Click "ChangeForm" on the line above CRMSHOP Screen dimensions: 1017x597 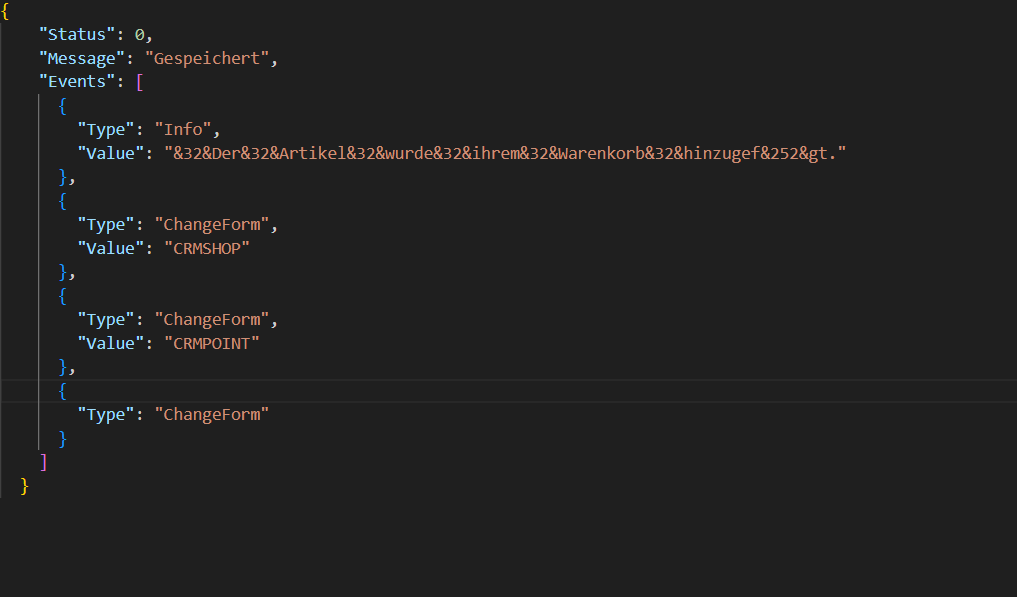coord(211,224)
